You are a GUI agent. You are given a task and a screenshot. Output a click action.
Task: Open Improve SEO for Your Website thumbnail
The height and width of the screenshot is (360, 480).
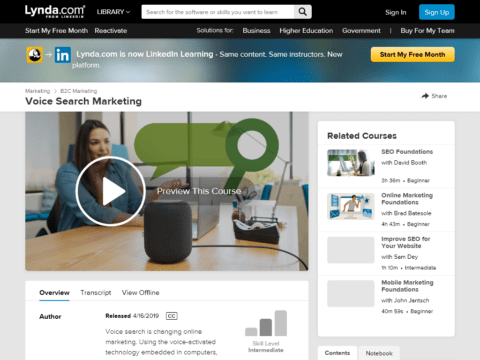tap(351, 250)
